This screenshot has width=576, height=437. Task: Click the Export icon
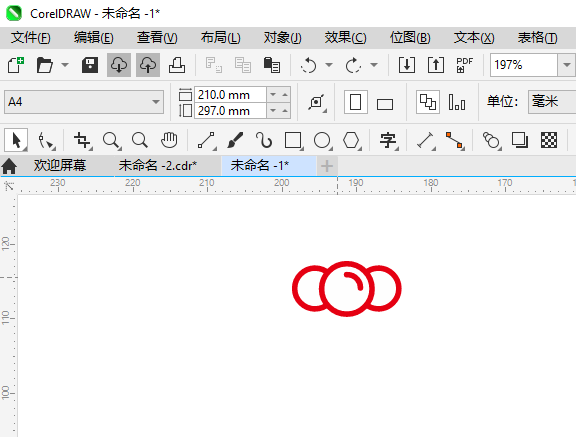(436, 65)
